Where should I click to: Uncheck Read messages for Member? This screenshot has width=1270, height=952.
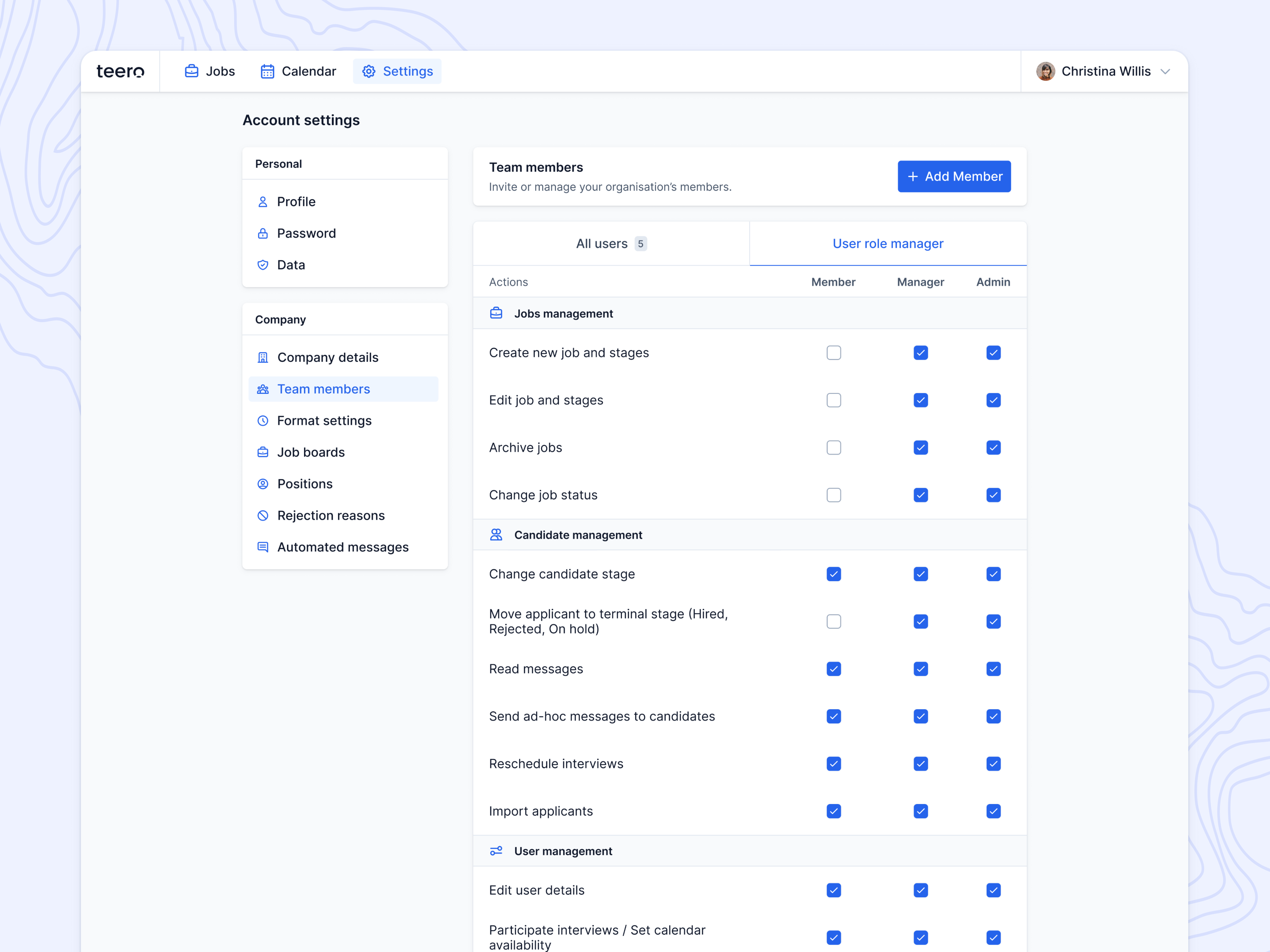[834, 669]
